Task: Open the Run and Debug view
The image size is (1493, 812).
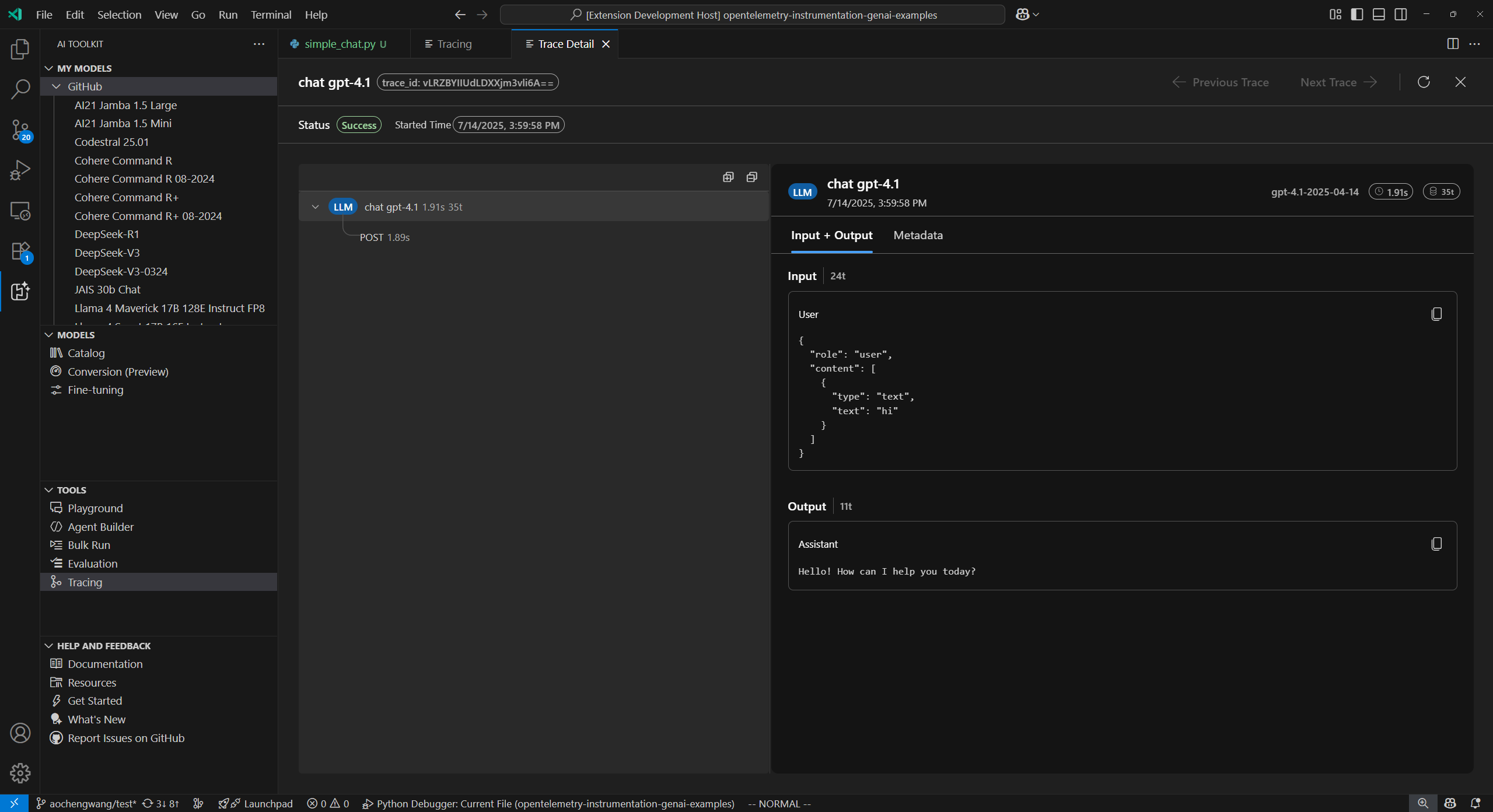Action: 20,170
